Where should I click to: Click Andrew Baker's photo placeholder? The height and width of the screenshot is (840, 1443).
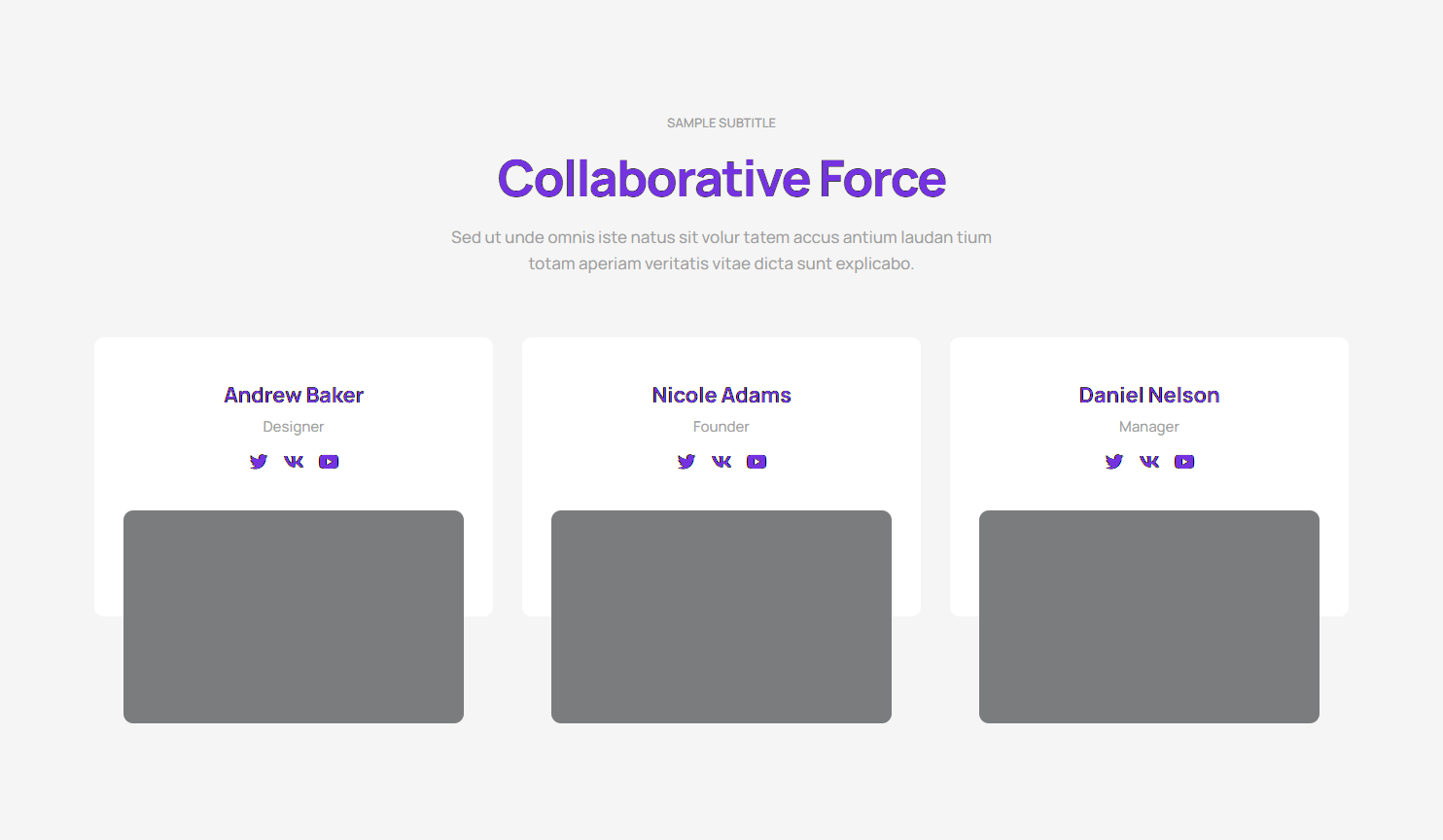point(294,616)
